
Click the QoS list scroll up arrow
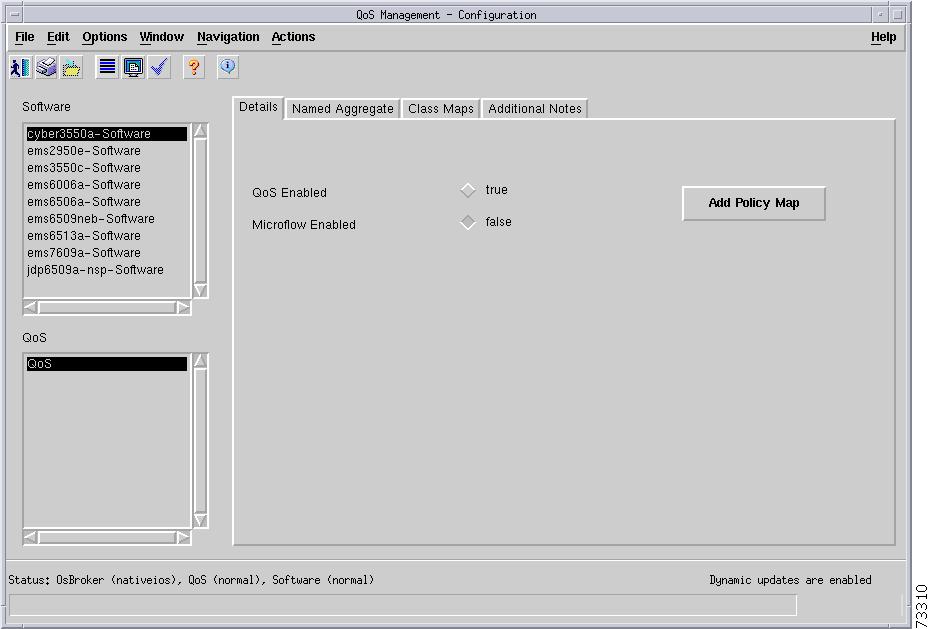(200, 361)
